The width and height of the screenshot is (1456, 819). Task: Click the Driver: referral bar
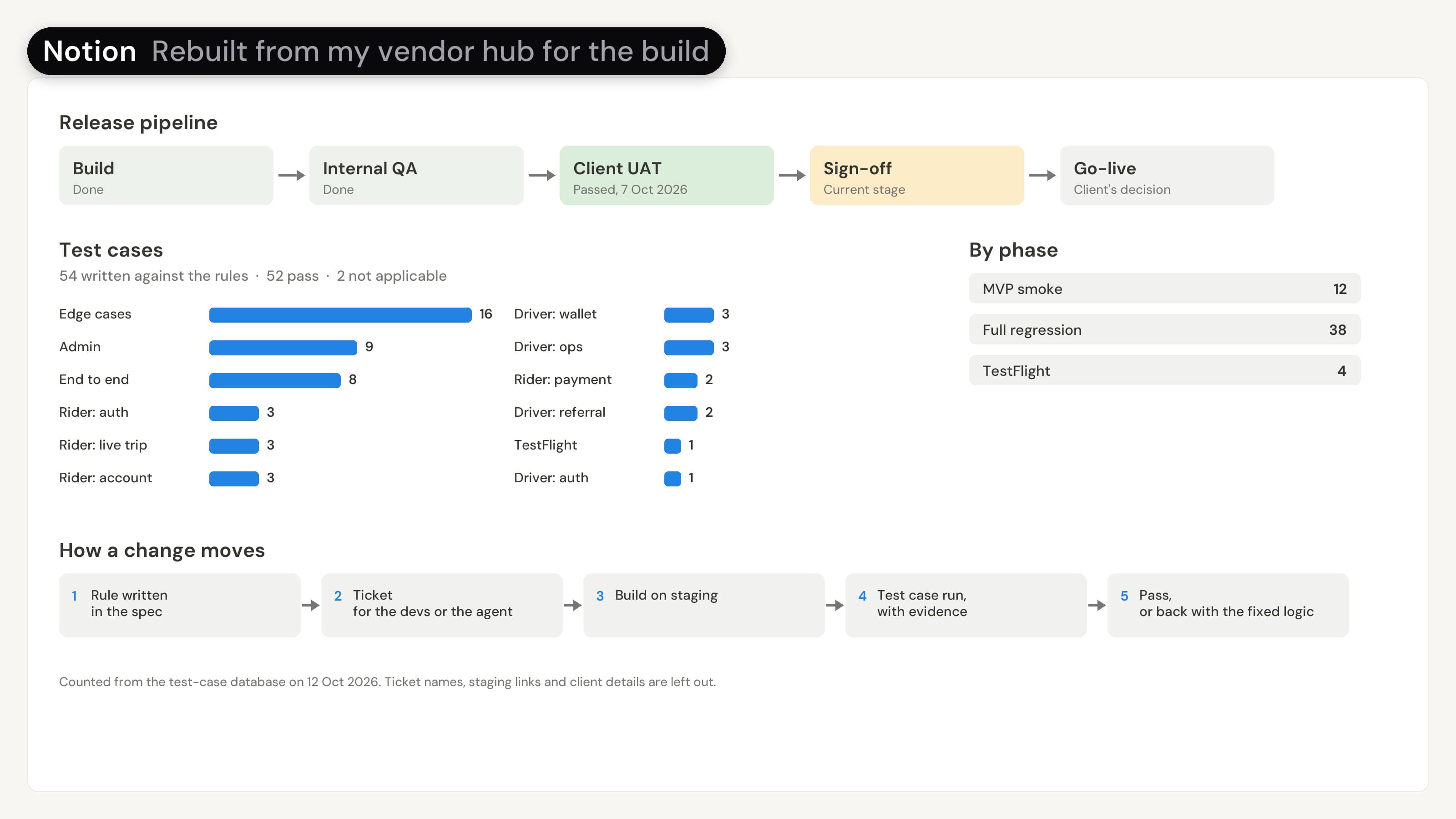681,413
